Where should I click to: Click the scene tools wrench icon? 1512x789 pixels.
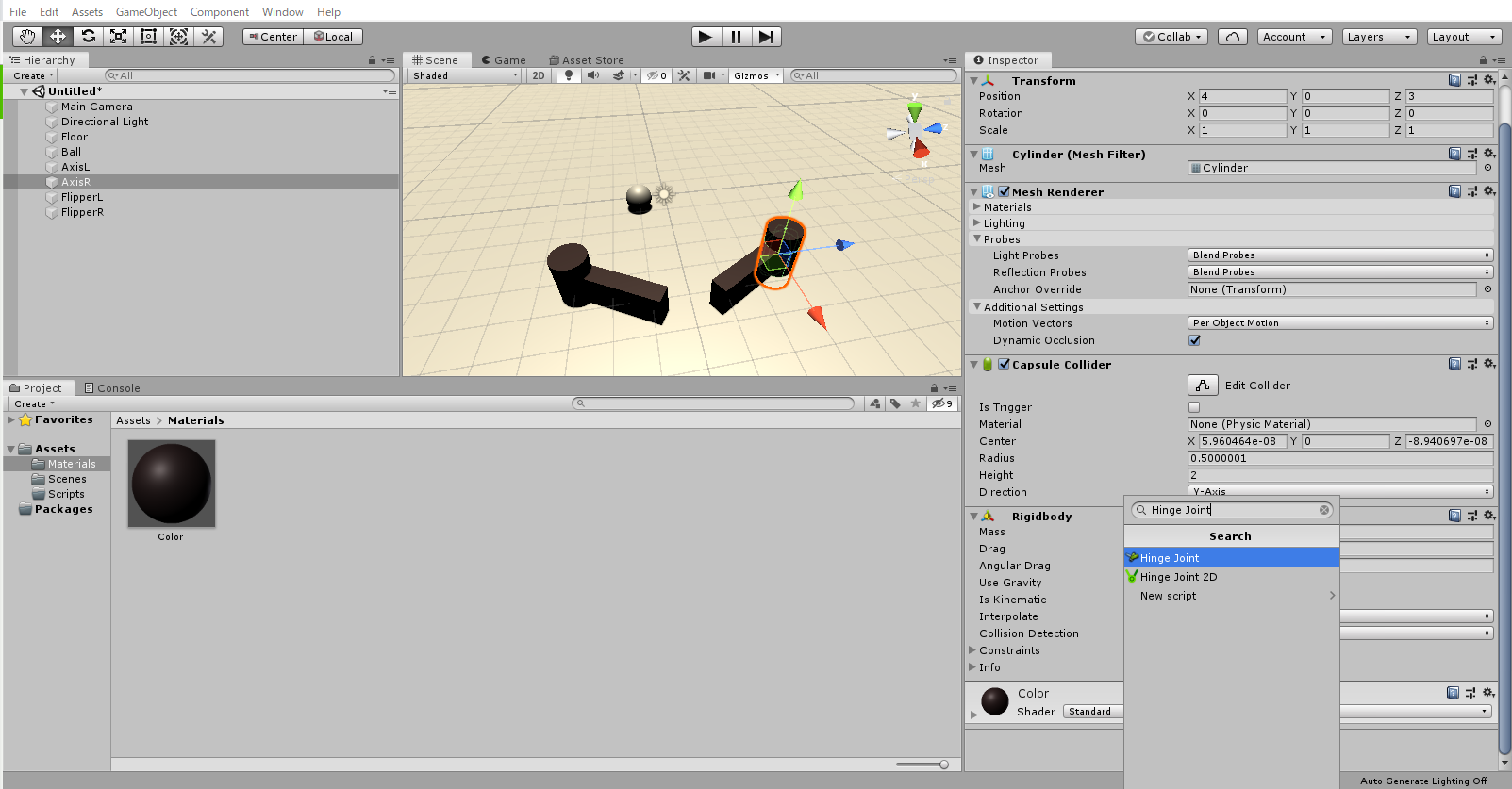tap(684, 75)
